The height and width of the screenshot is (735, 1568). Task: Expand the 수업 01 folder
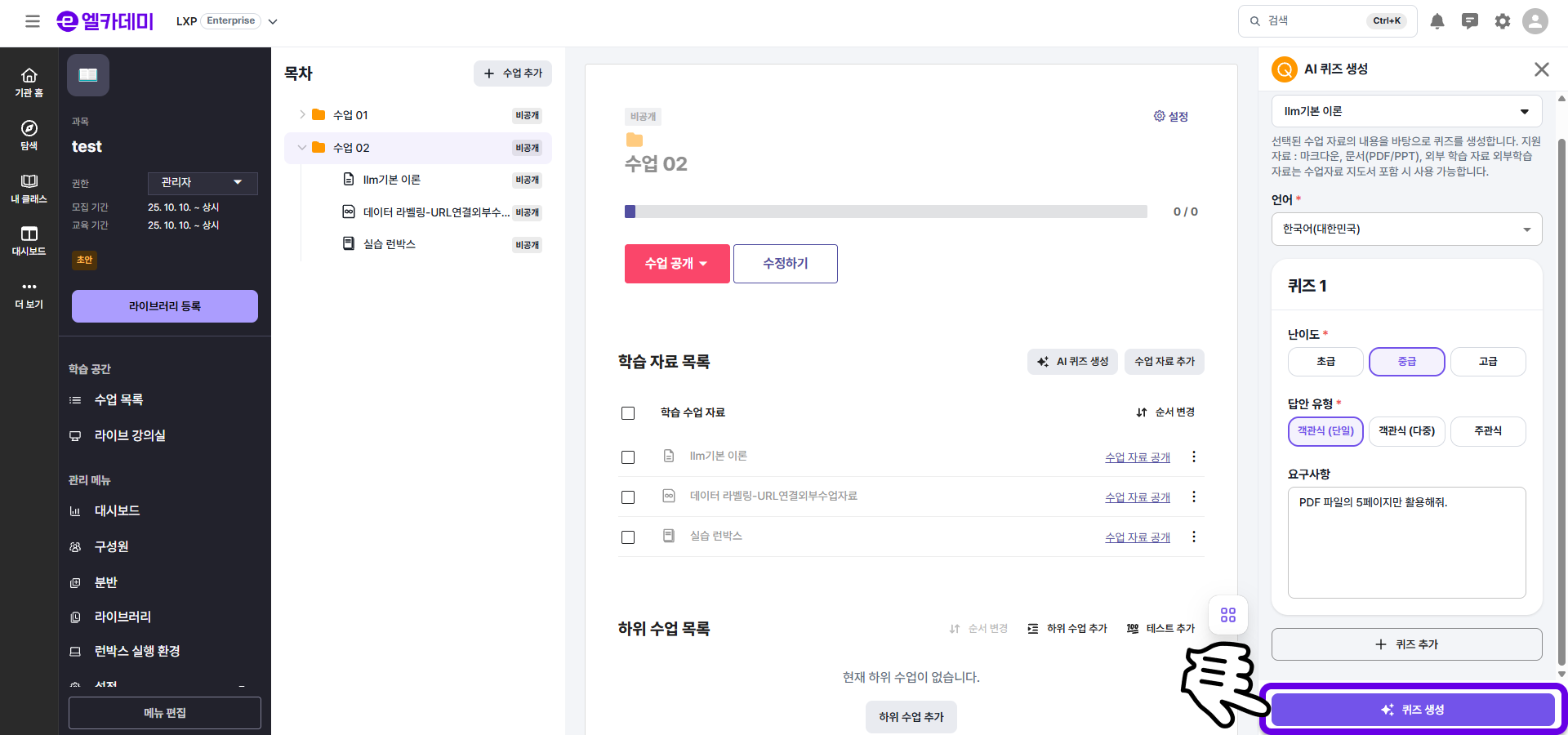(302, 115)
